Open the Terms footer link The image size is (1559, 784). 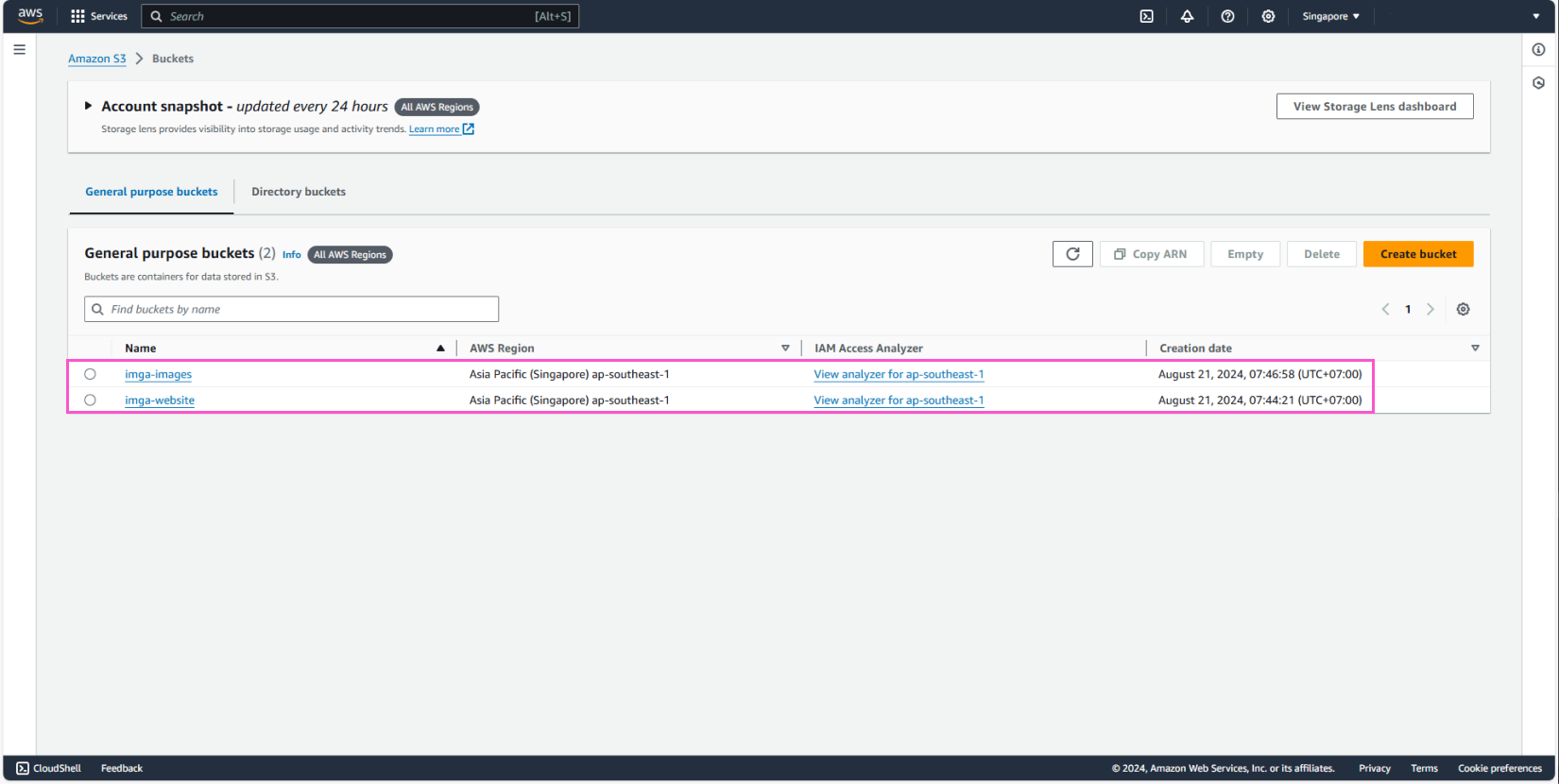click(1424, 768)
